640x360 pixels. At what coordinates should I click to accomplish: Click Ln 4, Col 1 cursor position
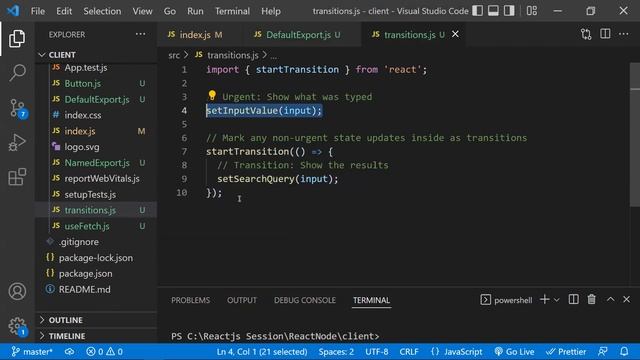click(x=262, y=352)
